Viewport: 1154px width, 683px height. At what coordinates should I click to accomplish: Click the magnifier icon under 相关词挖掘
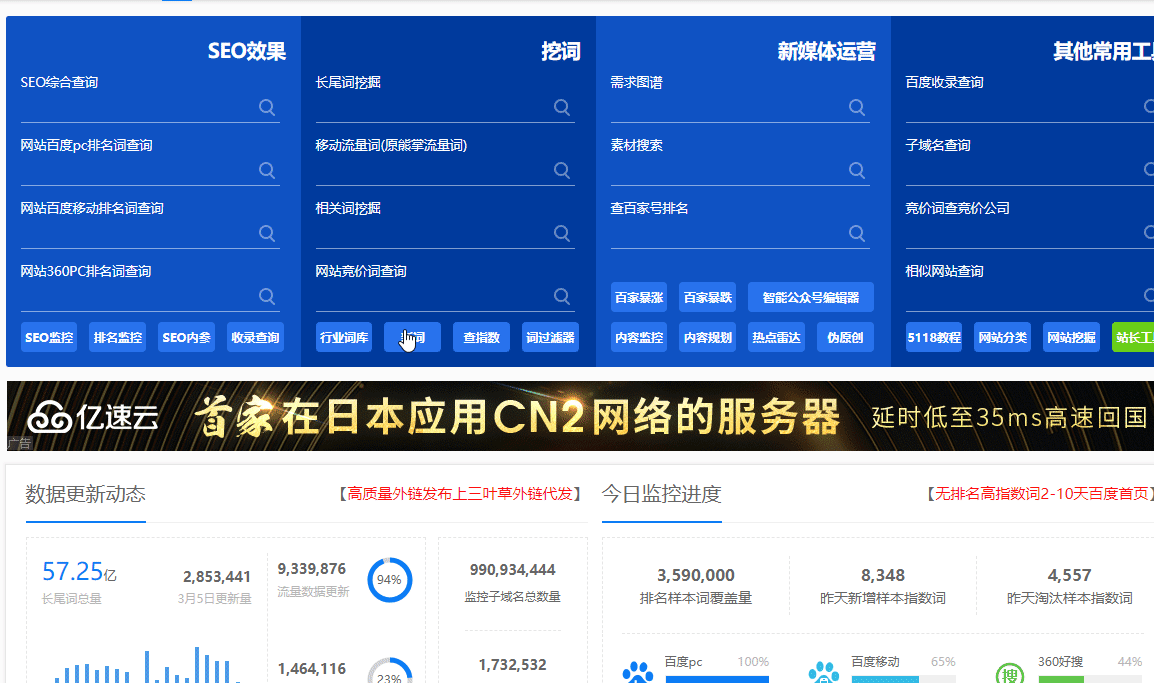click(562, 233)
